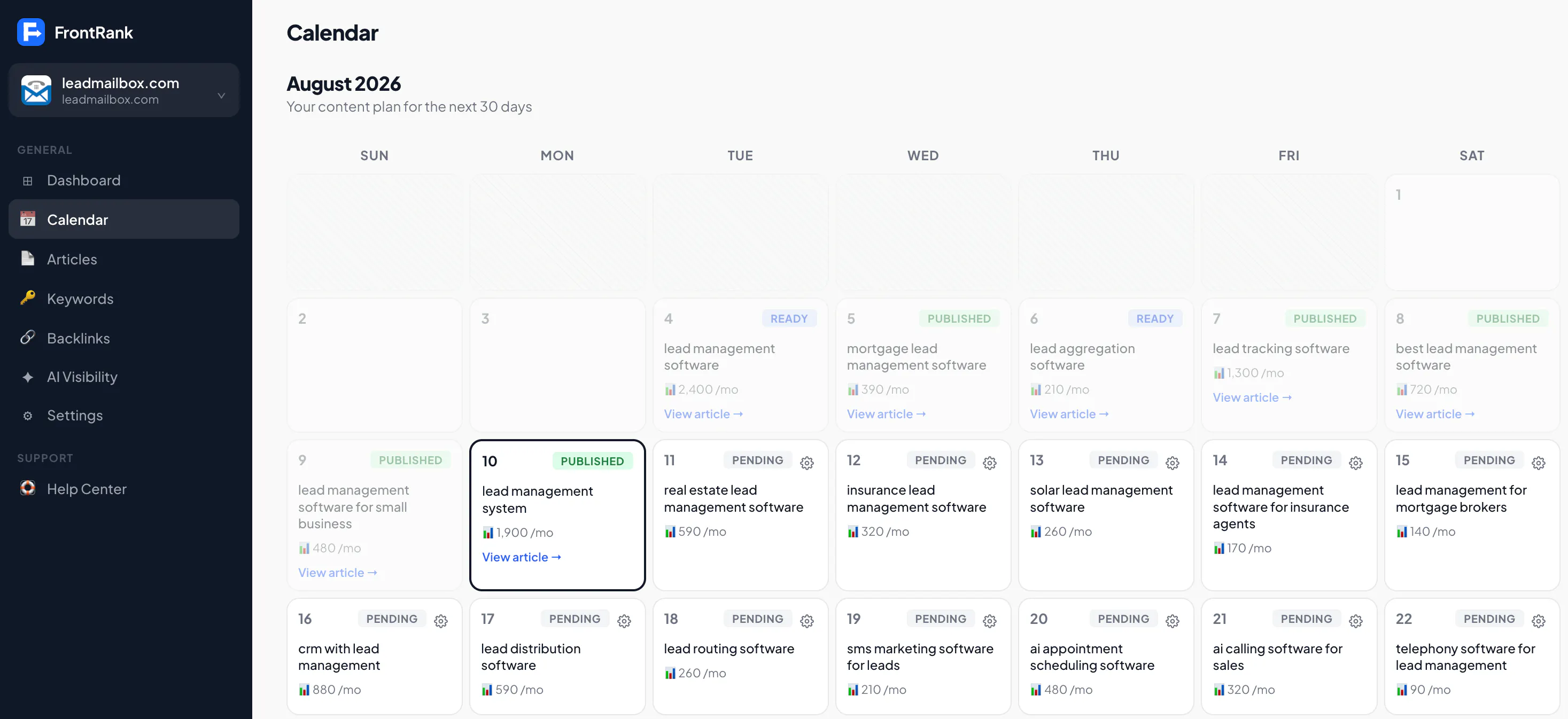Click "crm with lead management" keyword
Image resolution: width=1568 pixels, height=719 pixels.
pos(338,657)
